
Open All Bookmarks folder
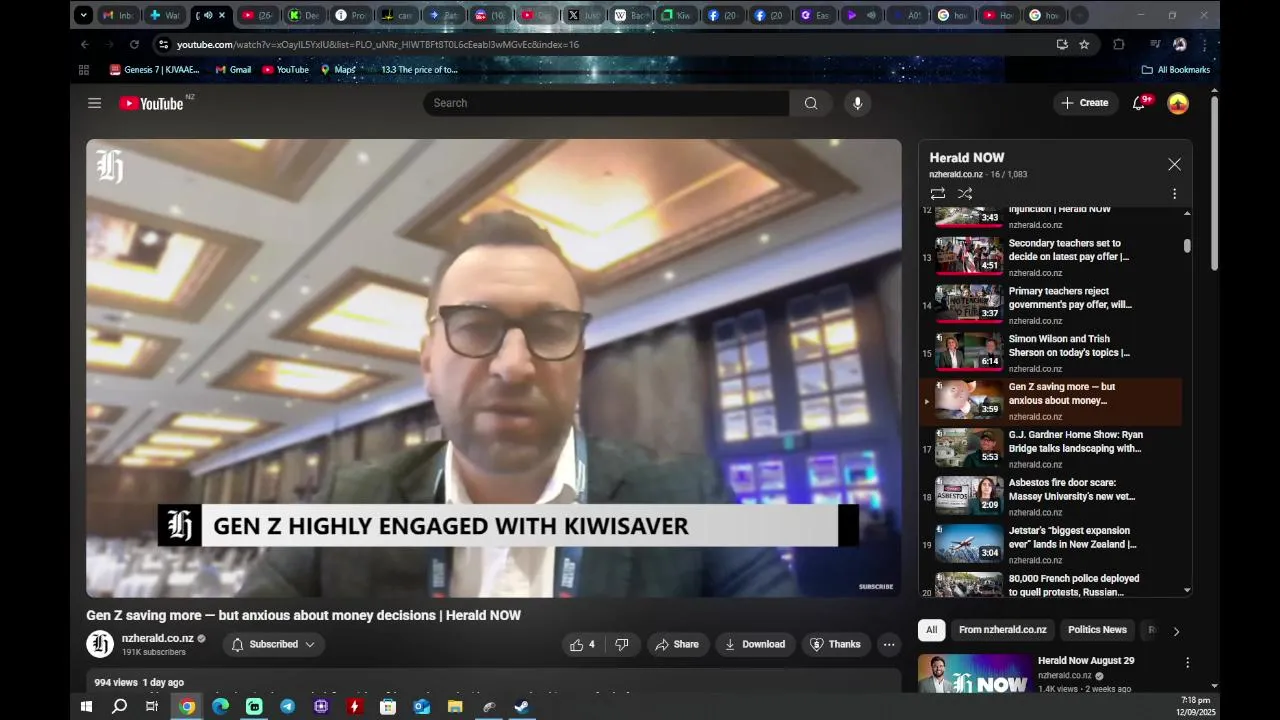1176,70
